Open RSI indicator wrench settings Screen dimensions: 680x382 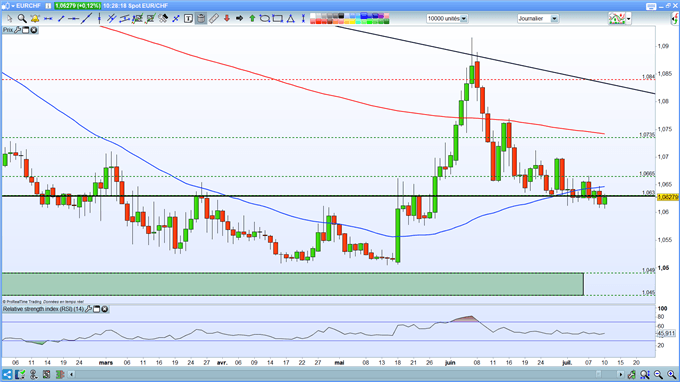pos(88,309)
